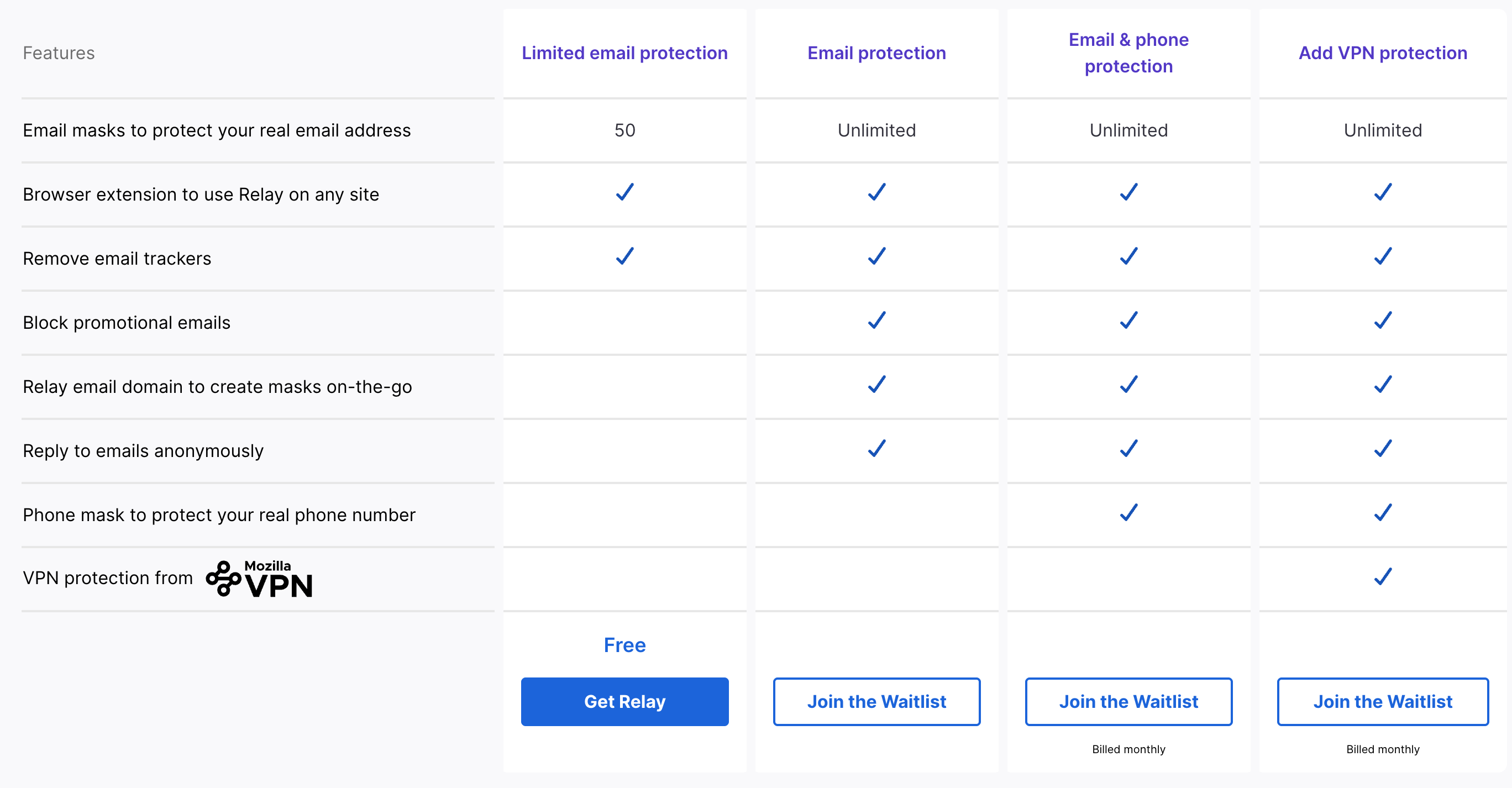Screen dimensions: 1512x788
Task: Click VPN protection checkmark in VPN column
Action: click(1383, 577)
